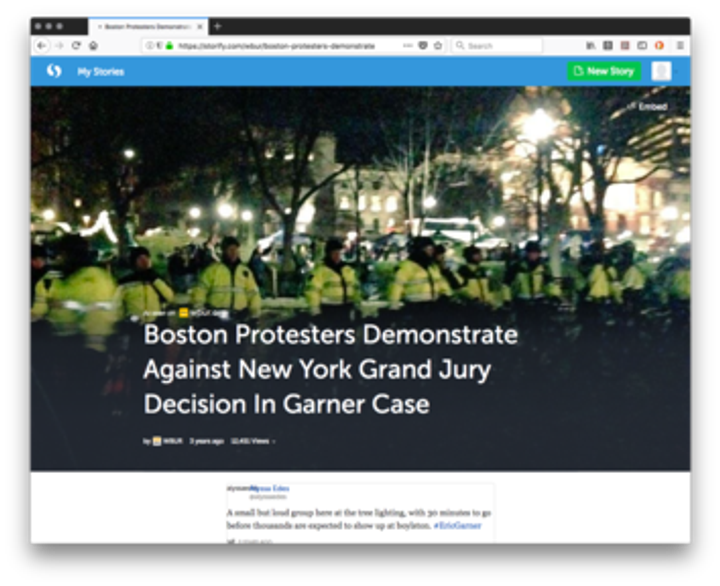The width and height of the screenshot is (720, 586).
Task: Click the Pocket save icon
Action: click(423, 45)
